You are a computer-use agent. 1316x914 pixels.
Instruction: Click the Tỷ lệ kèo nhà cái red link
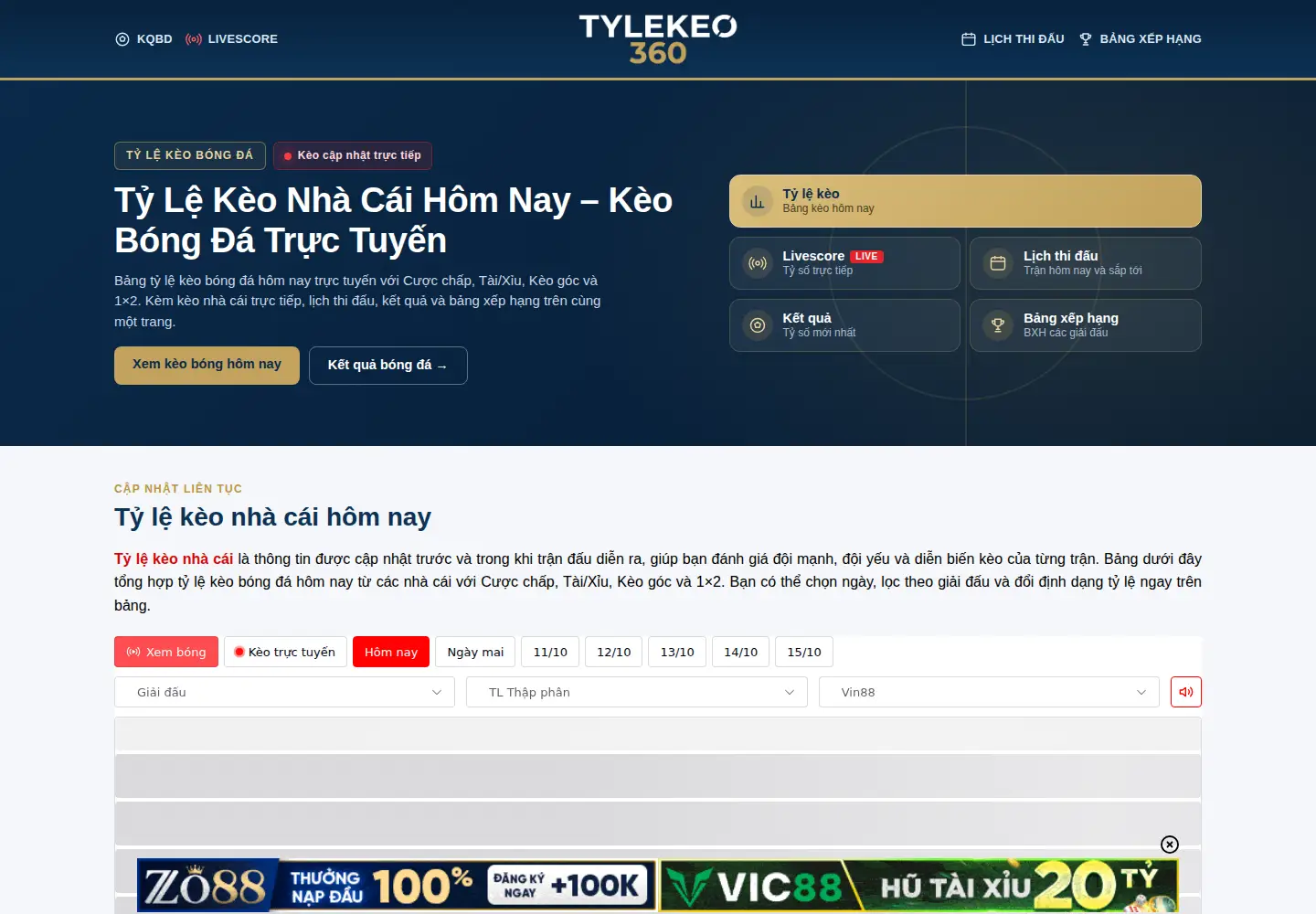click(174, 558)
